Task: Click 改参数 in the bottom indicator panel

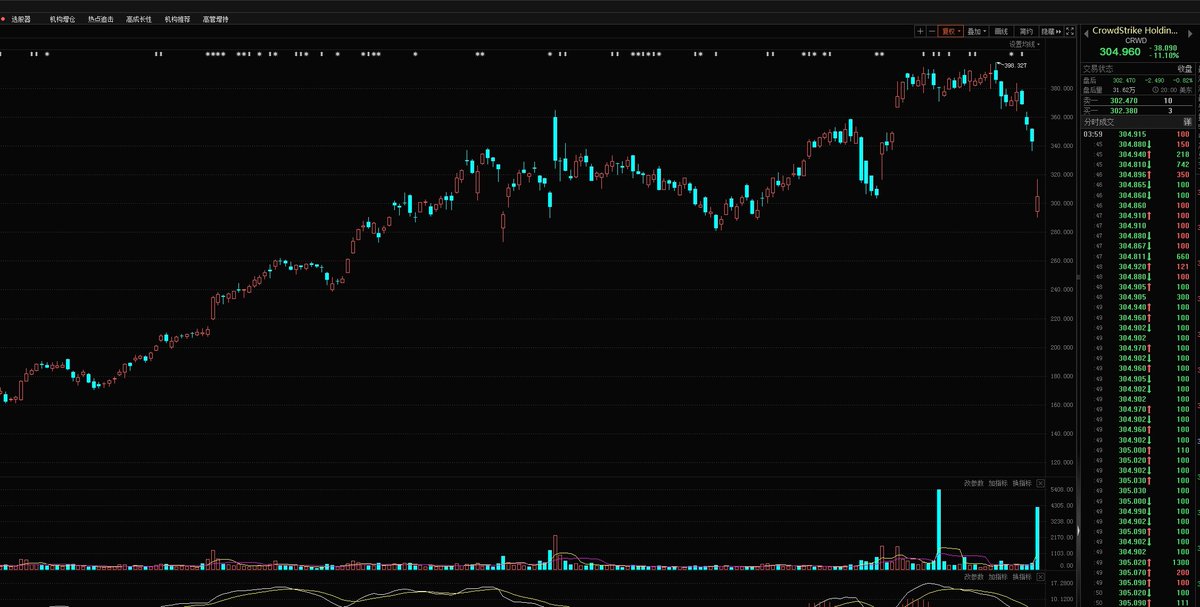Action: pos(974,577)
